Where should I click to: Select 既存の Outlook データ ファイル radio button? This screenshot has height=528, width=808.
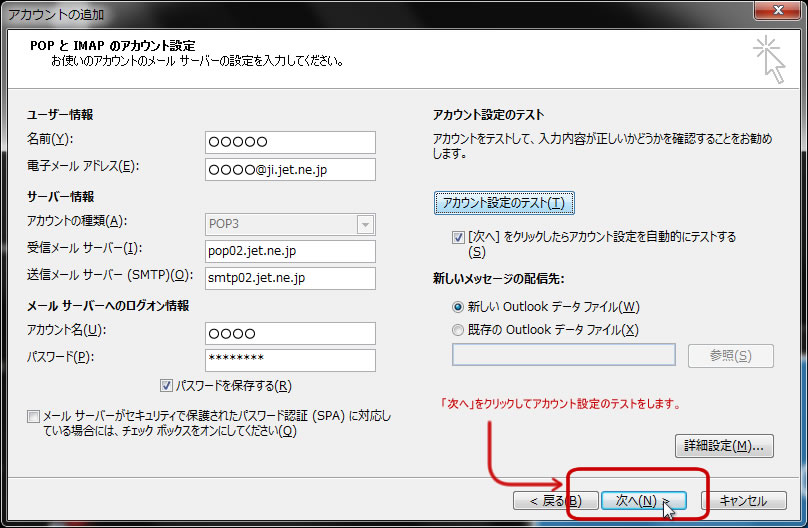click(x=459, y=329)
